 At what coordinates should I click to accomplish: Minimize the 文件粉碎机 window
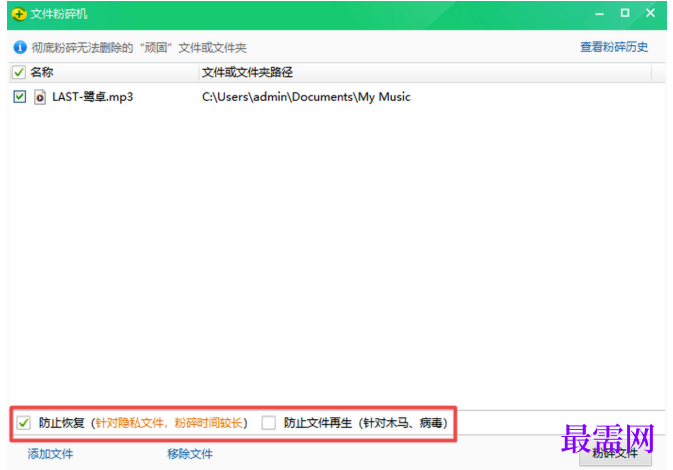pyautogui.click(x=600, y=14)
